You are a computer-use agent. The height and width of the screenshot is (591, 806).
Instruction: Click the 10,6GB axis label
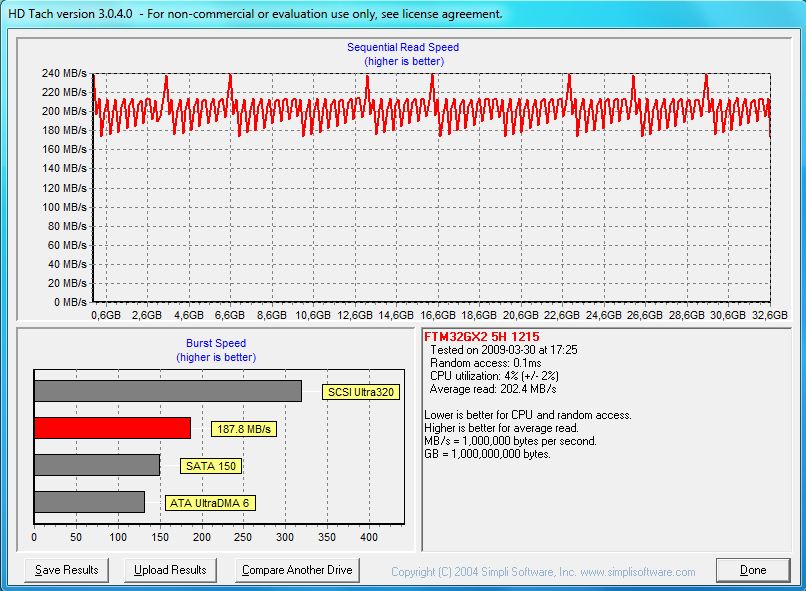[x=313, y=315]
